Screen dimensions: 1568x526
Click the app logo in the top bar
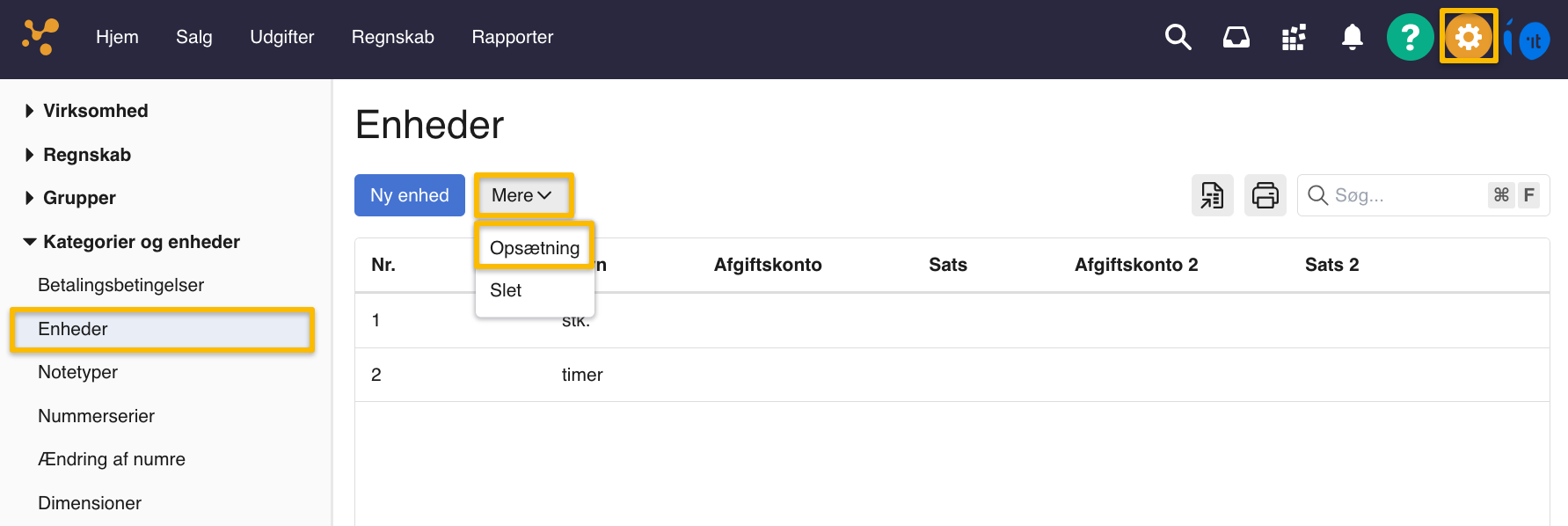tap(40, 37)
